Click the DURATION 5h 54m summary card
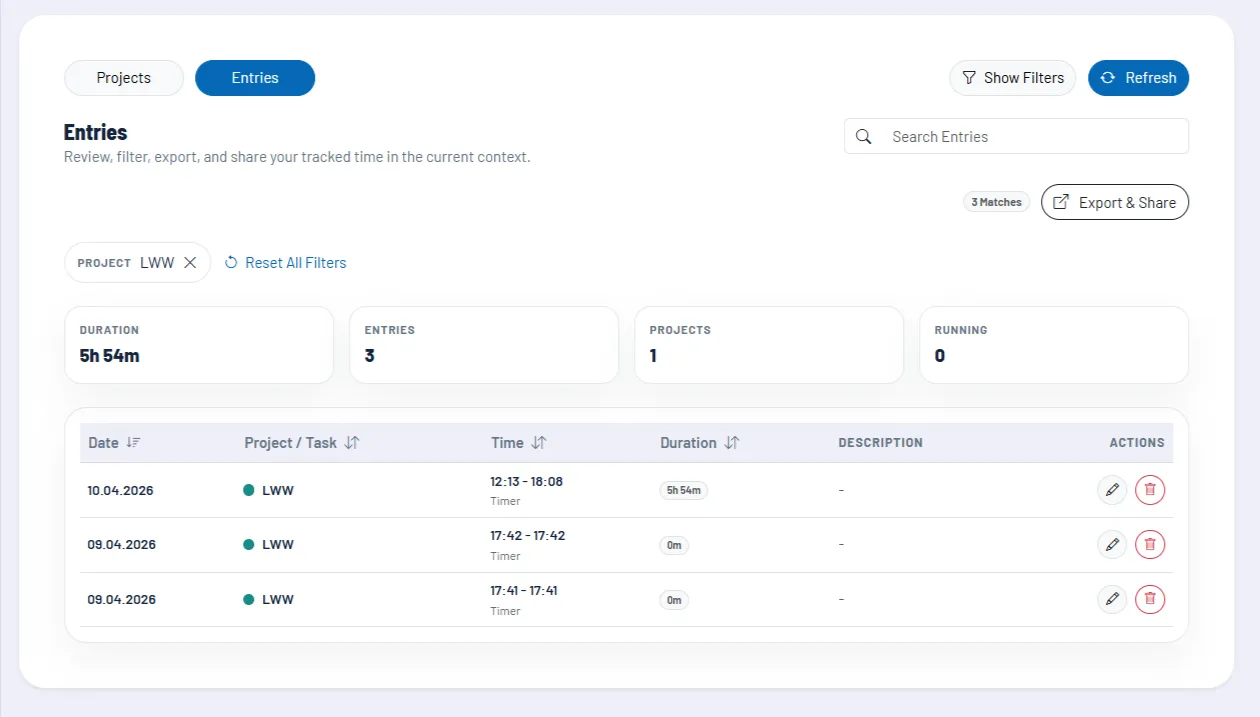This screenshot has width=1260, height=717. pyautogui.click(x=199, y=345)
